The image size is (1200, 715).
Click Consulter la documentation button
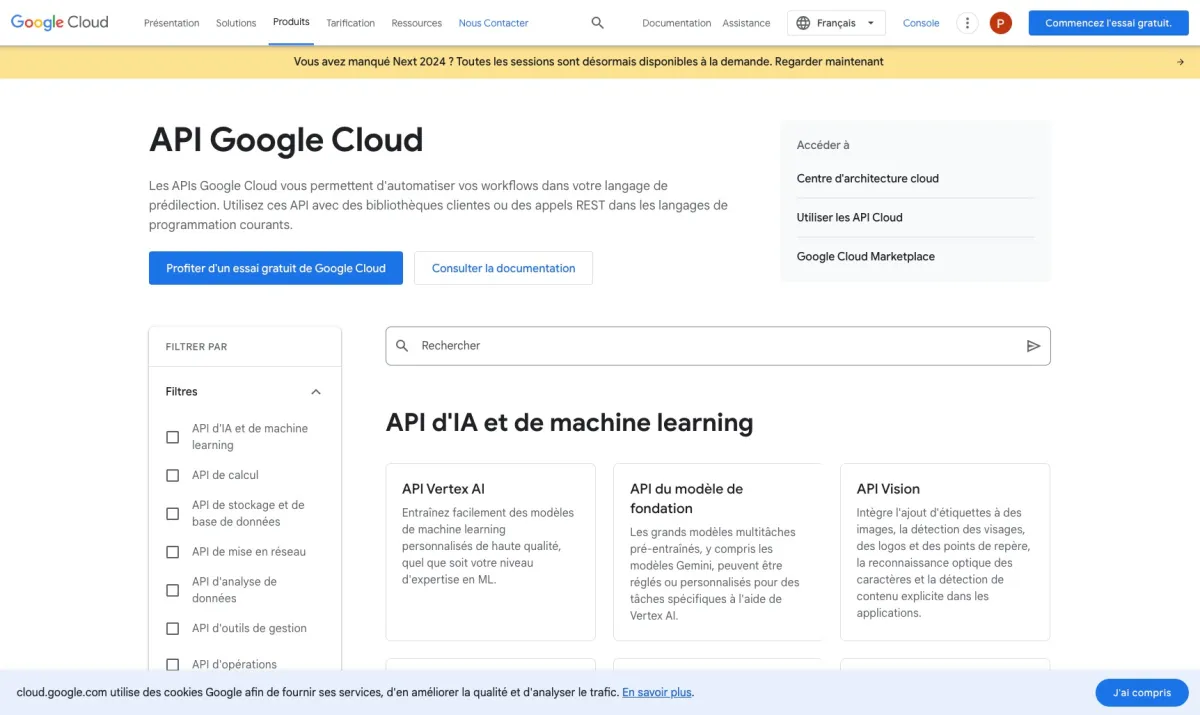tap(503, 268)
